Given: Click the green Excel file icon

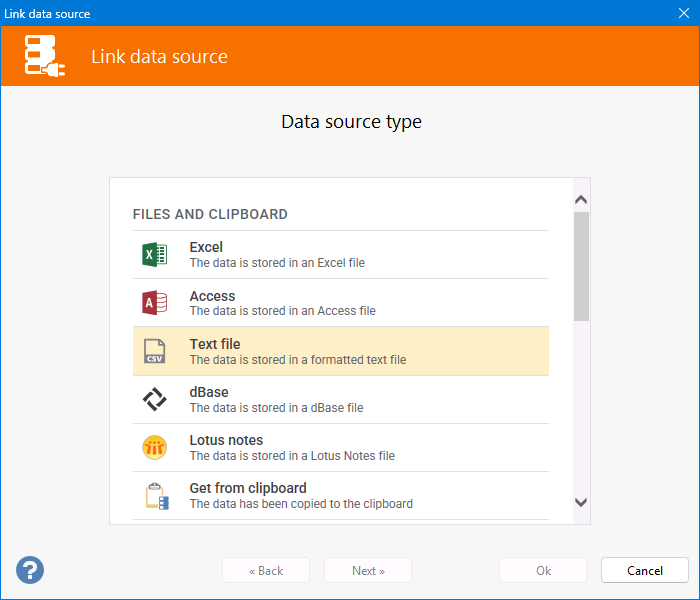Looking at the screenshot, I should pyautogui.click(x=154, y=255).
